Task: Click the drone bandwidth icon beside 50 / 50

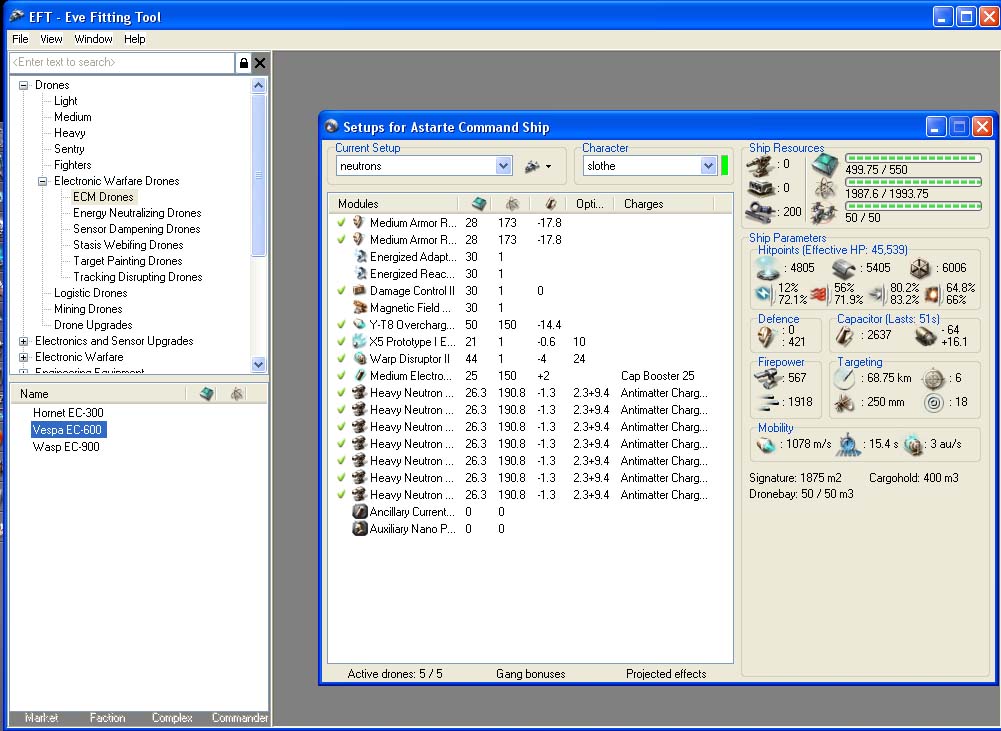Action: coord(825,213)
